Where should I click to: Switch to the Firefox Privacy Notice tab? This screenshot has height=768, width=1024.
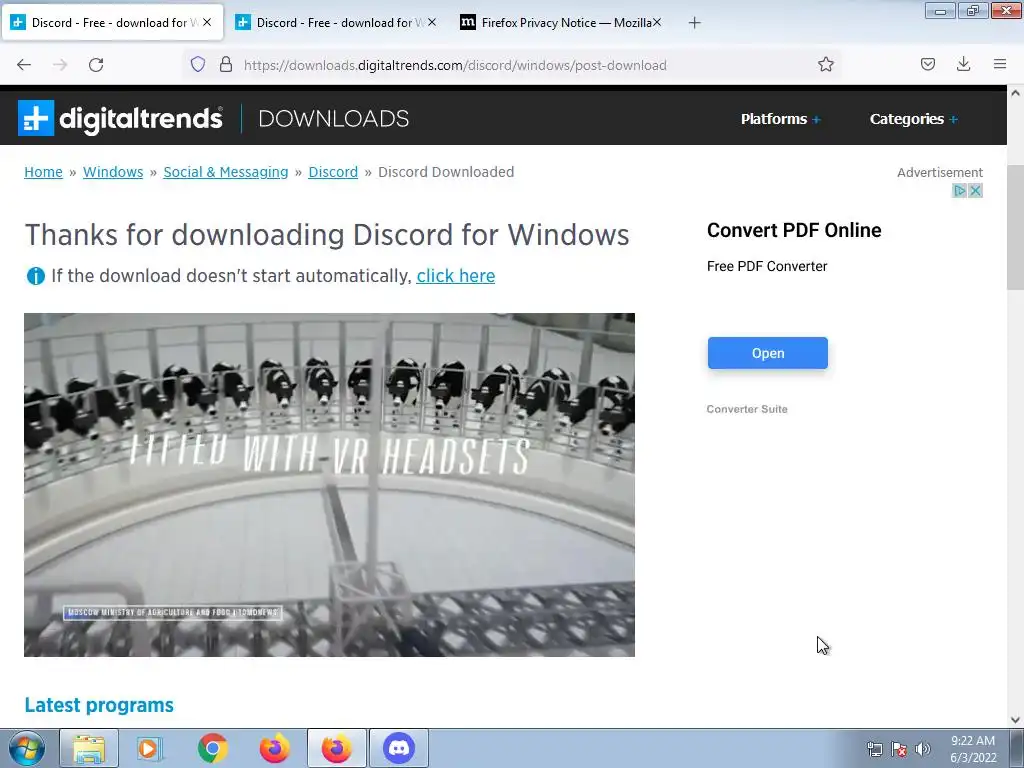click(560, 22)
